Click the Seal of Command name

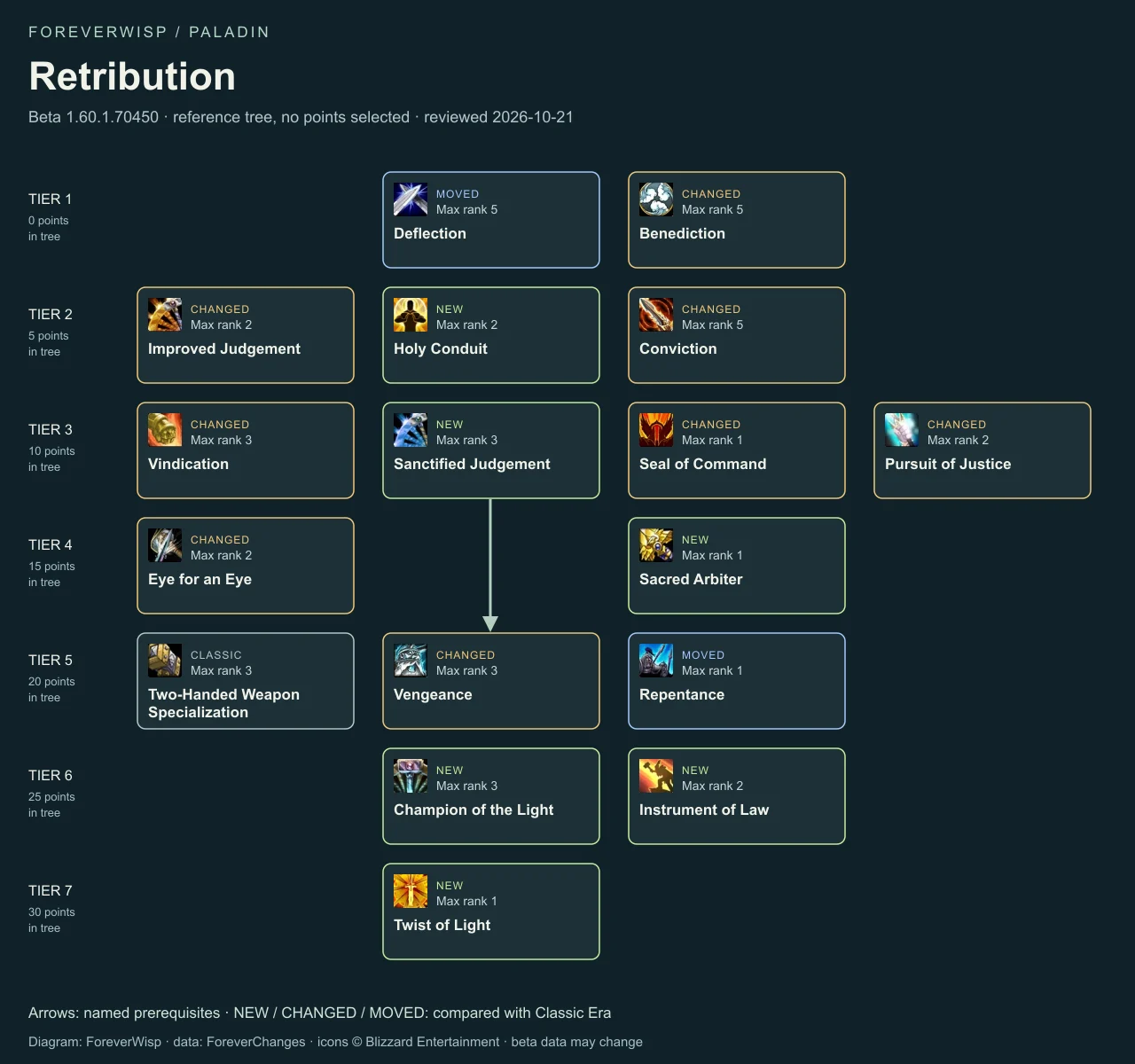tap(703, 464)
